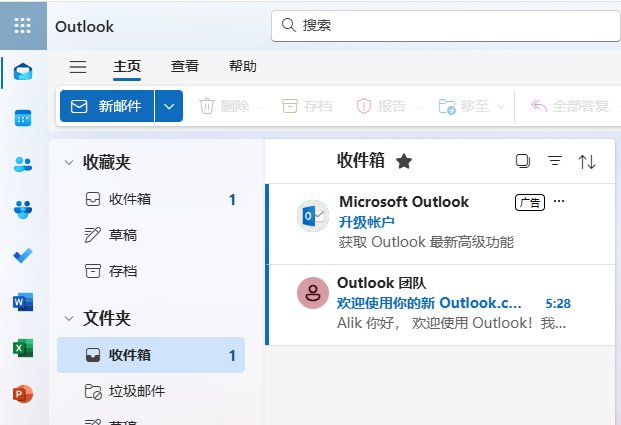Open Groups in the left app rail
This screenshot has height=425, width=621.
(23, 210)
